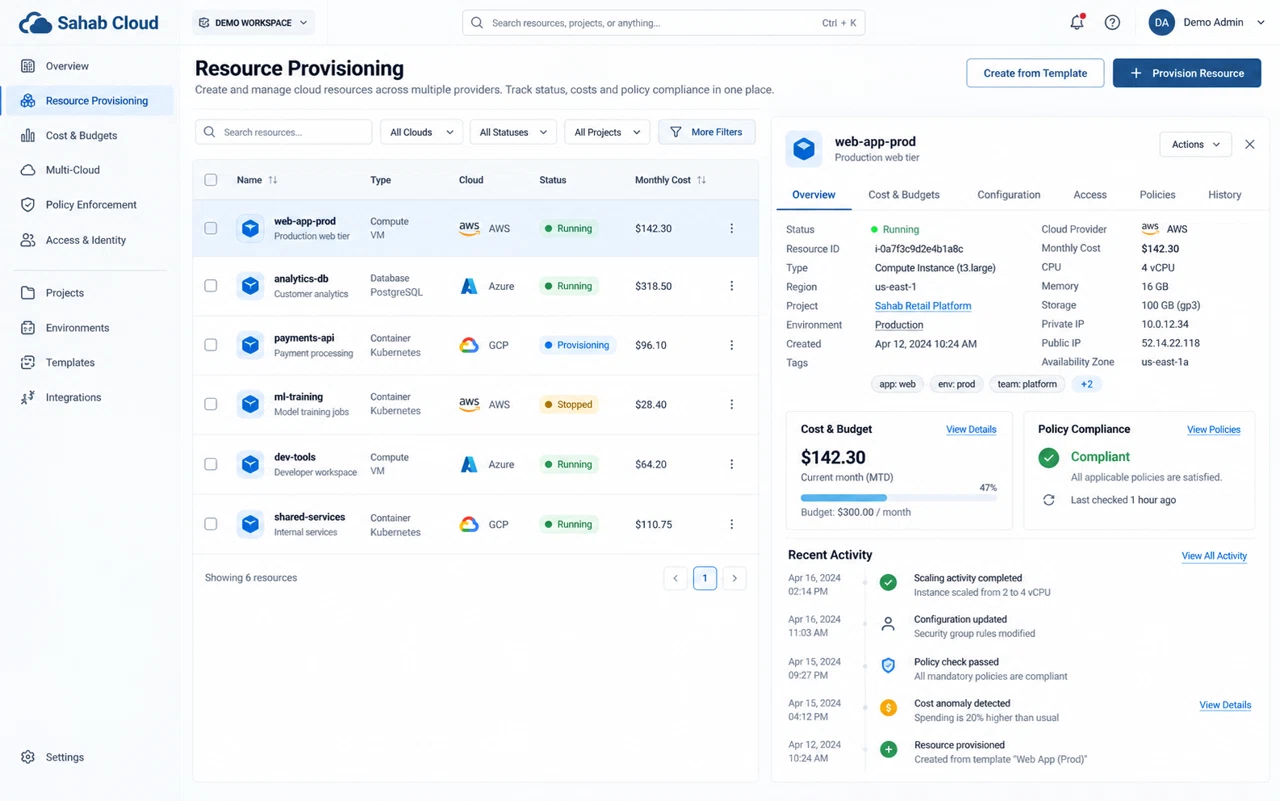Select the analytics-db row checkbox

click(210, 286)
